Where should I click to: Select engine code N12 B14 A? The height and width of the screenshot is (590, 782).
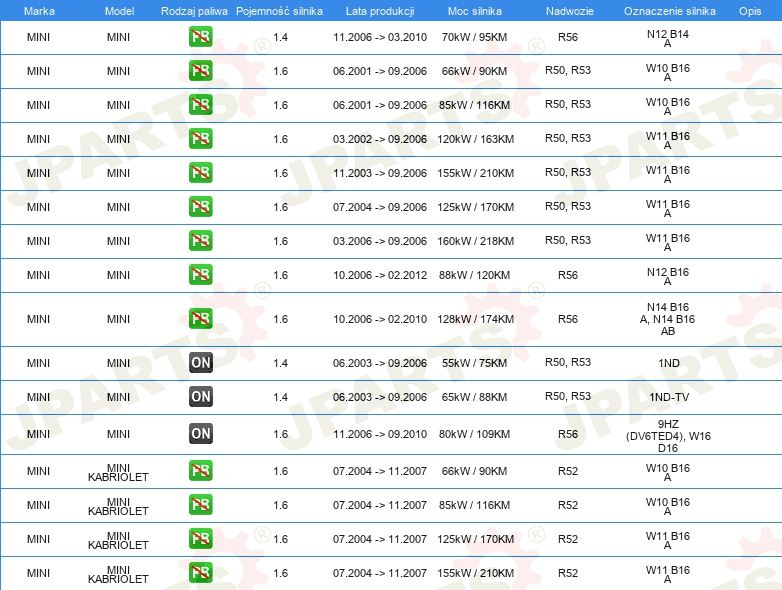click(x=668, y=38)
